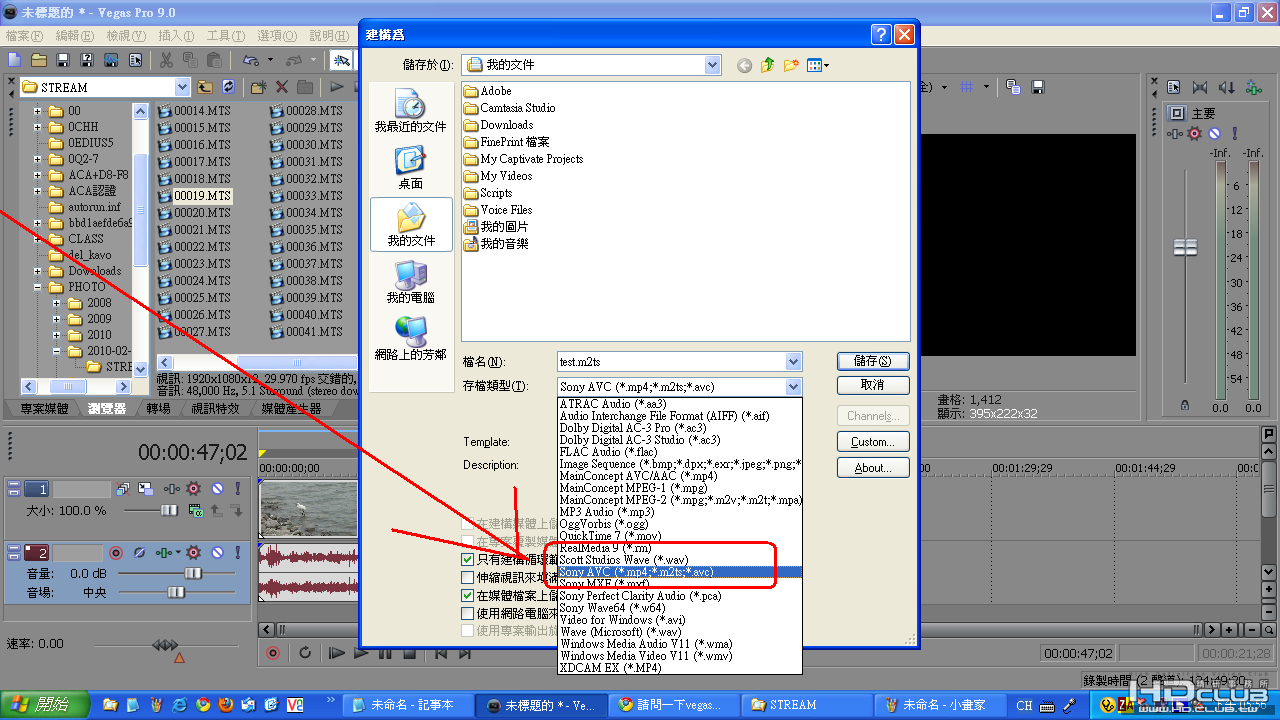The width and height of the screenshot is (1280, 720).
Task: Open the 儲存於 location dropdown in Save dialog
Action: [x=712, y=65]
